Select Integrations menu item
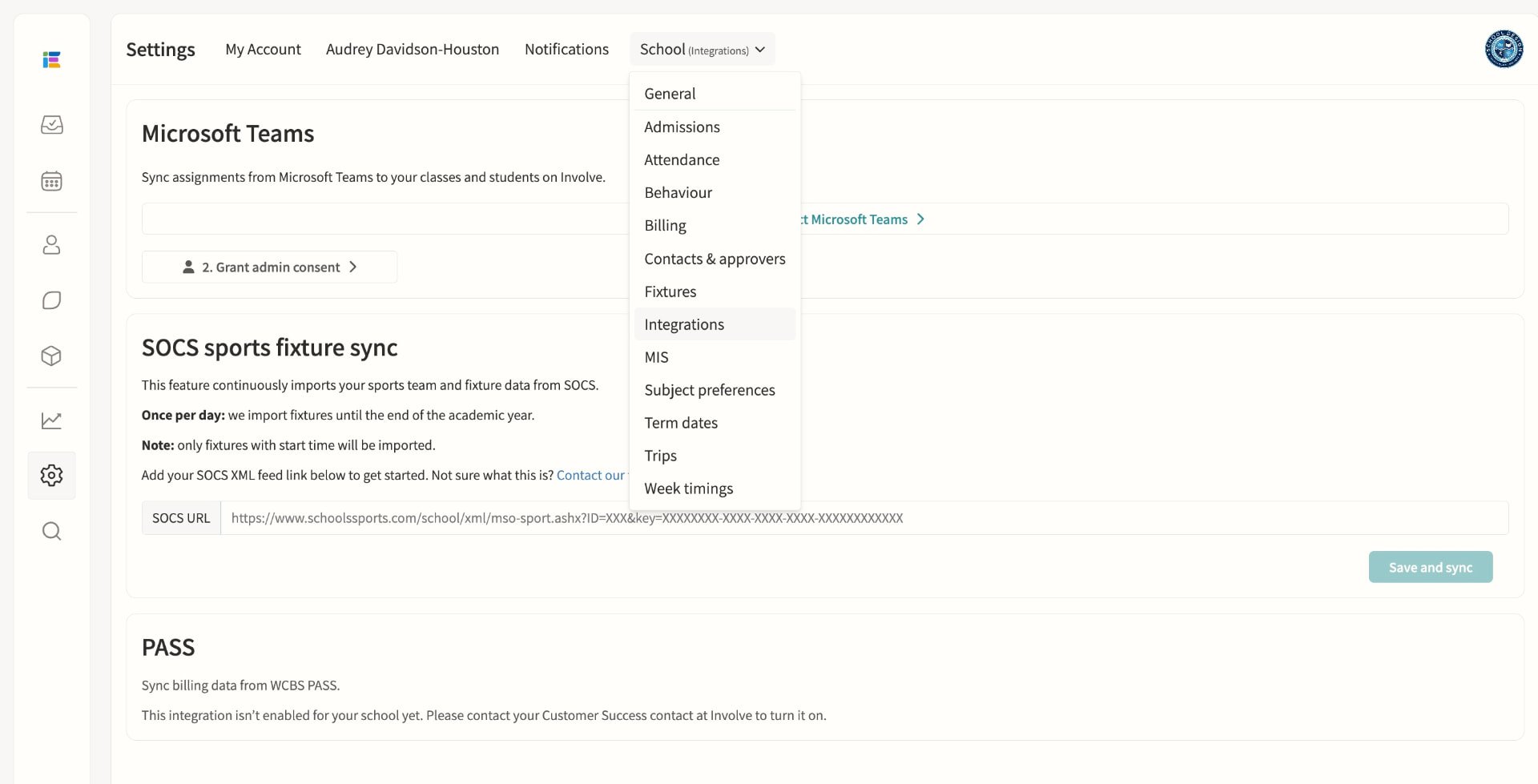The image size is (1538, 784). 715,324
